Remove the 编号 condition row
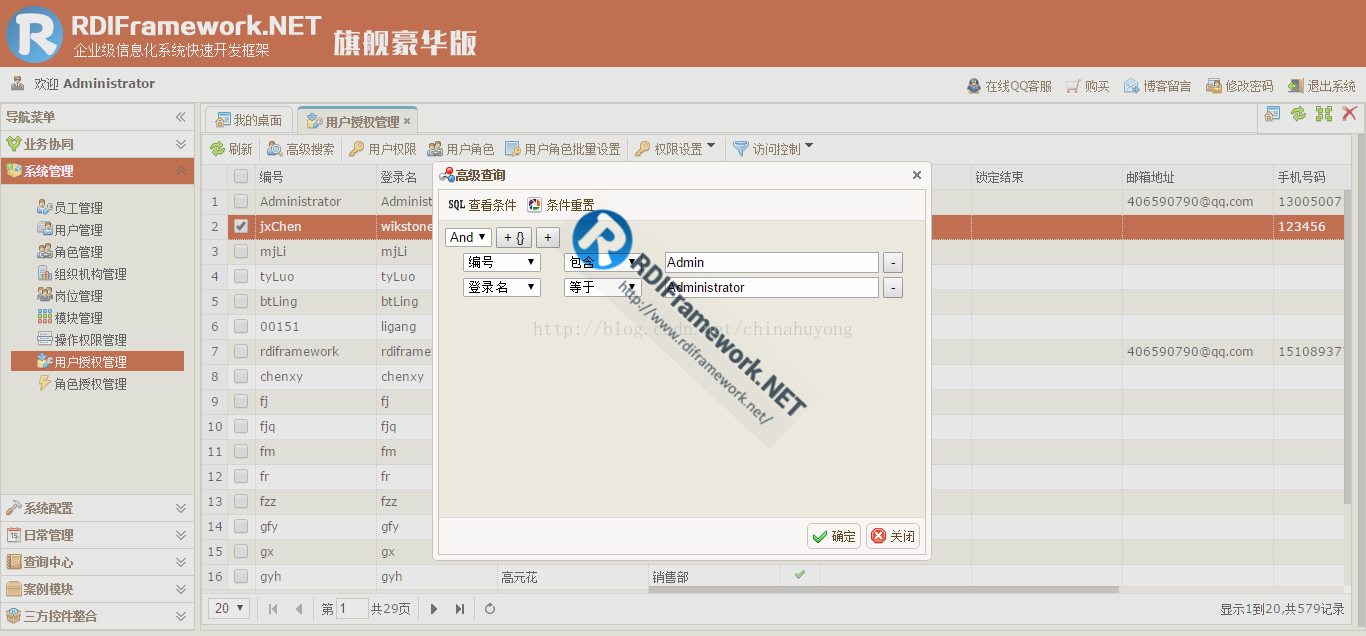 pos(893,262)
